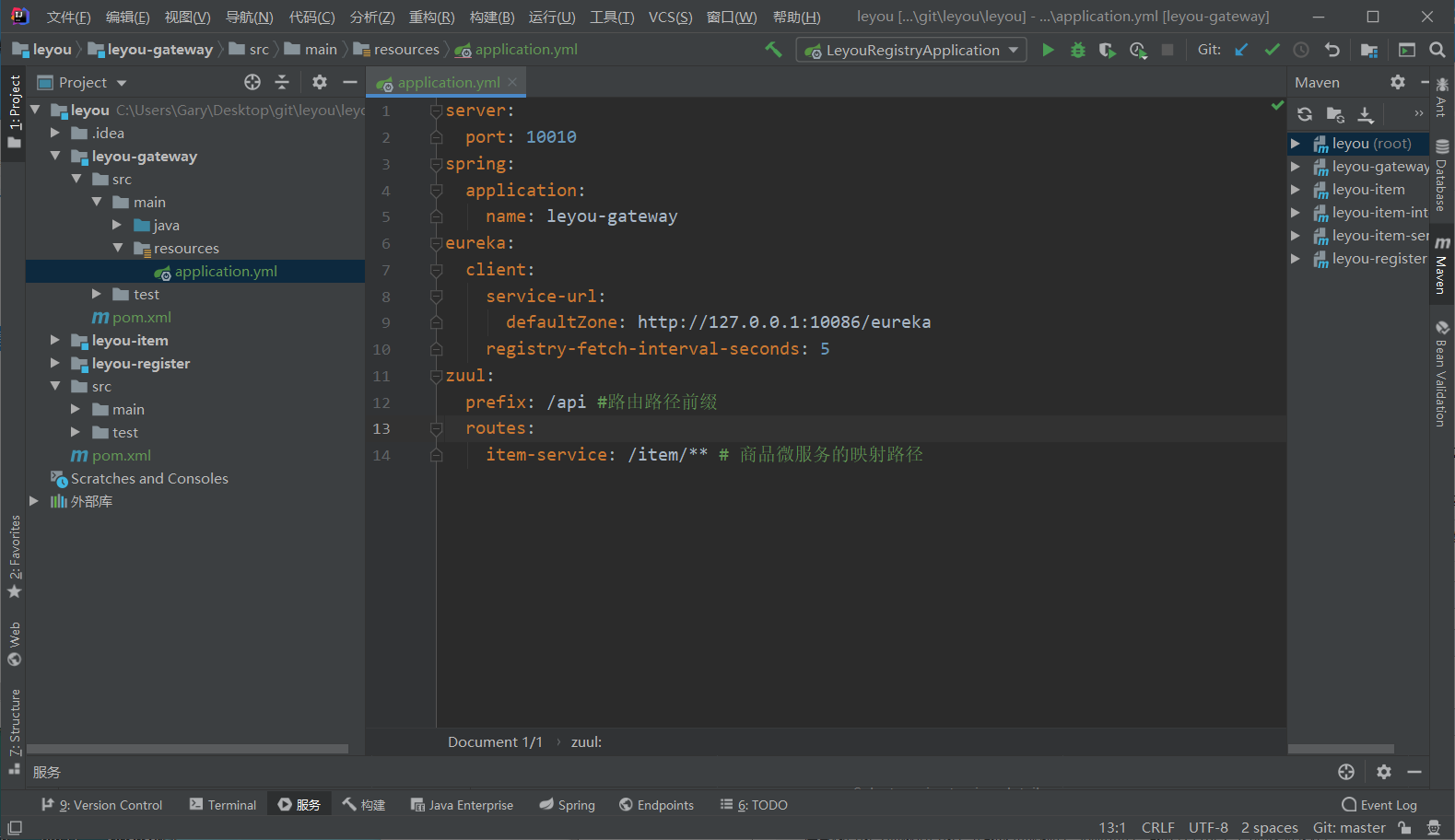Open the Spring tool window
Image resolution: width=1455 pixels, height=840 pixels.
[x=568, y=804]
